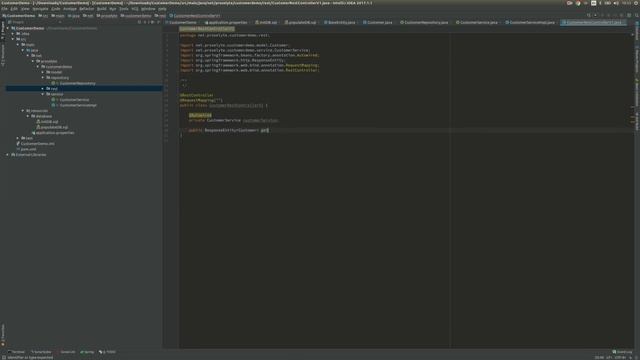Expand the test folder node
The height and width of the screenshot is (360, 640).
[18, 138]
